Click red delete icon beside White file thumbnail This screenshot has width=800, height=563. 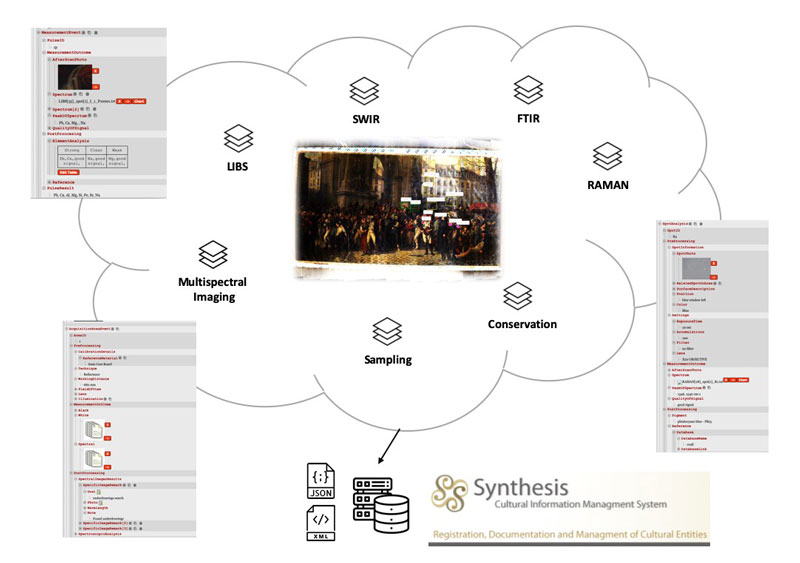[x=108, y=425]
